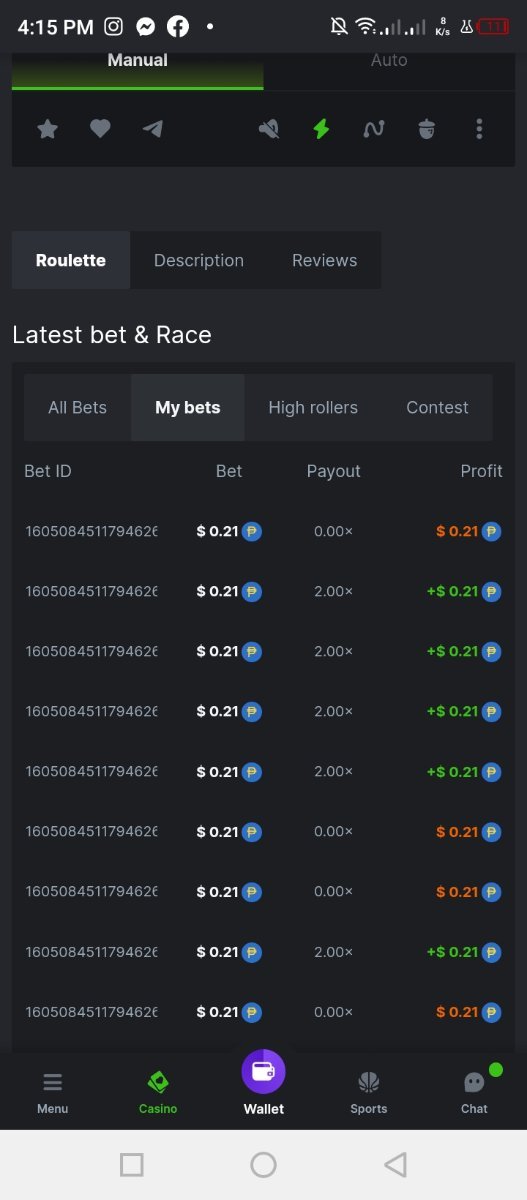Open the Description tab
This screenshot has width=527, height=1200.
(x=199, y=260)
